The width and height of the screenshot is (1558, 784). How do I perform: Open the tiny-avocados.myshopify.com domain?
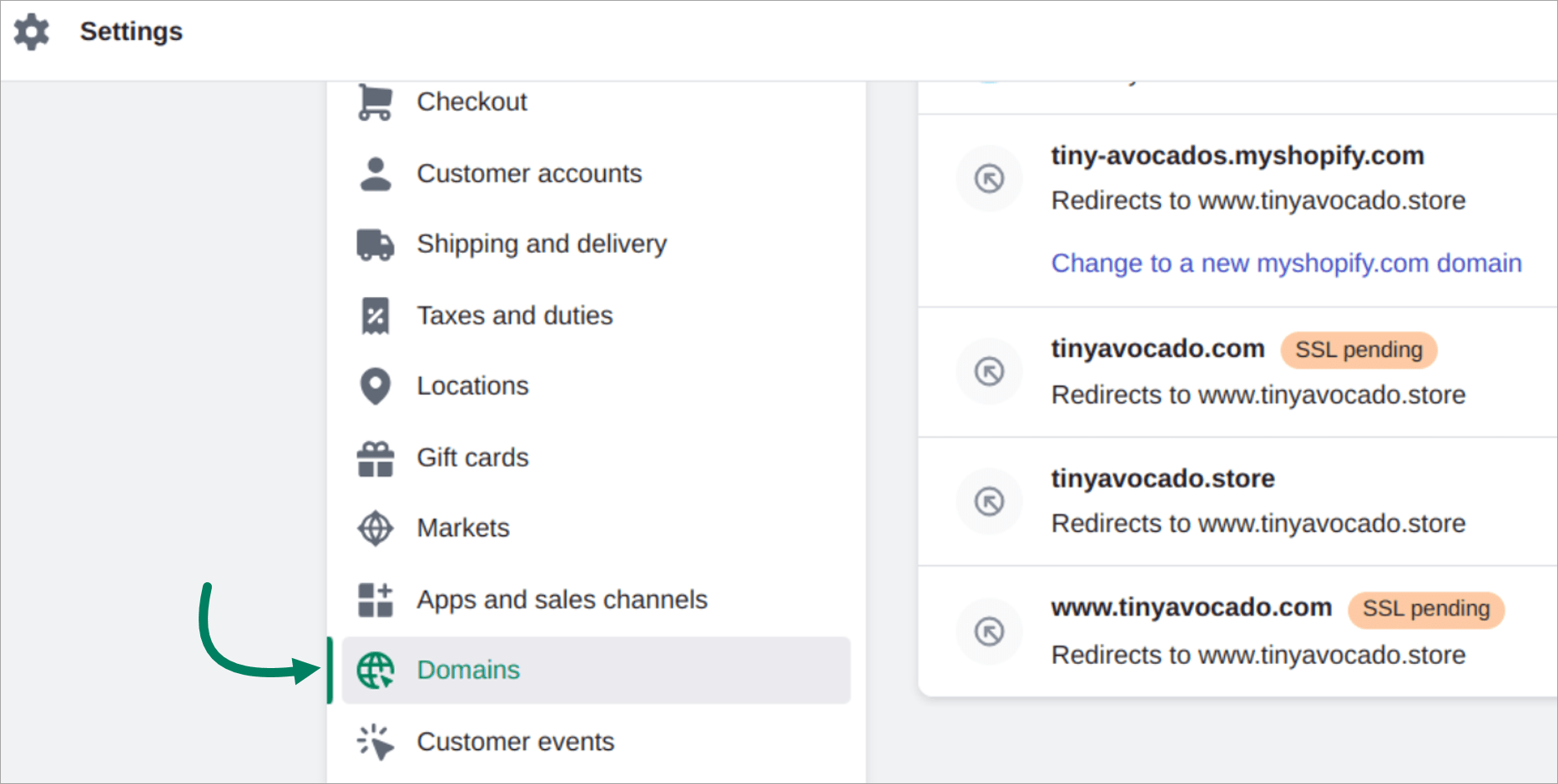1237,156
